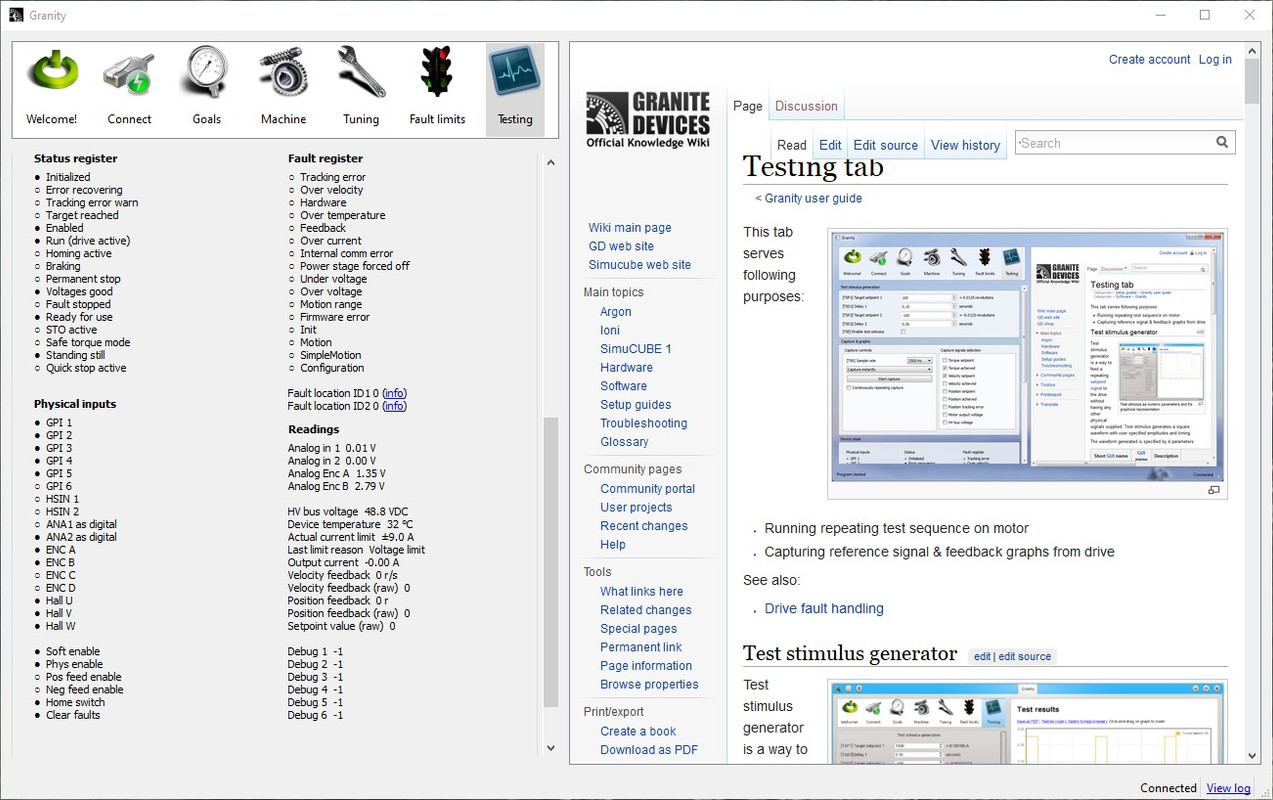1273x800 pixels.
Task: Open the Related changes link
Action: 646,610
